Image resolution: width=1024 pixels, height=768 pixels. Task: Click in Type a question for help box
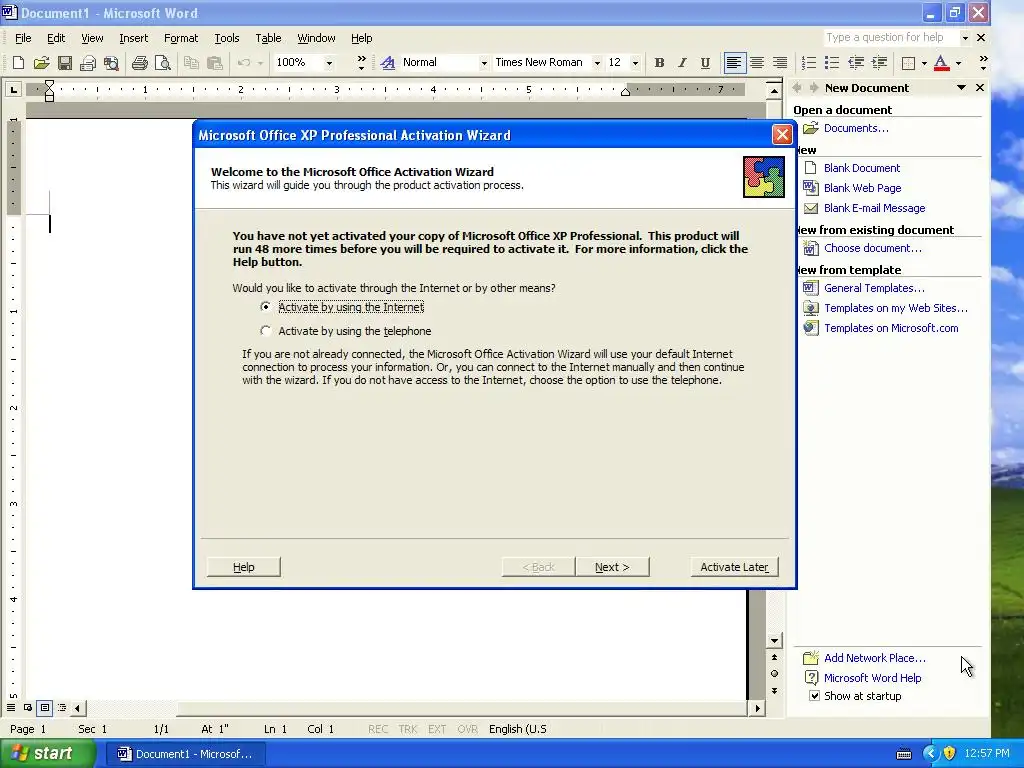(x=889, y=37)
